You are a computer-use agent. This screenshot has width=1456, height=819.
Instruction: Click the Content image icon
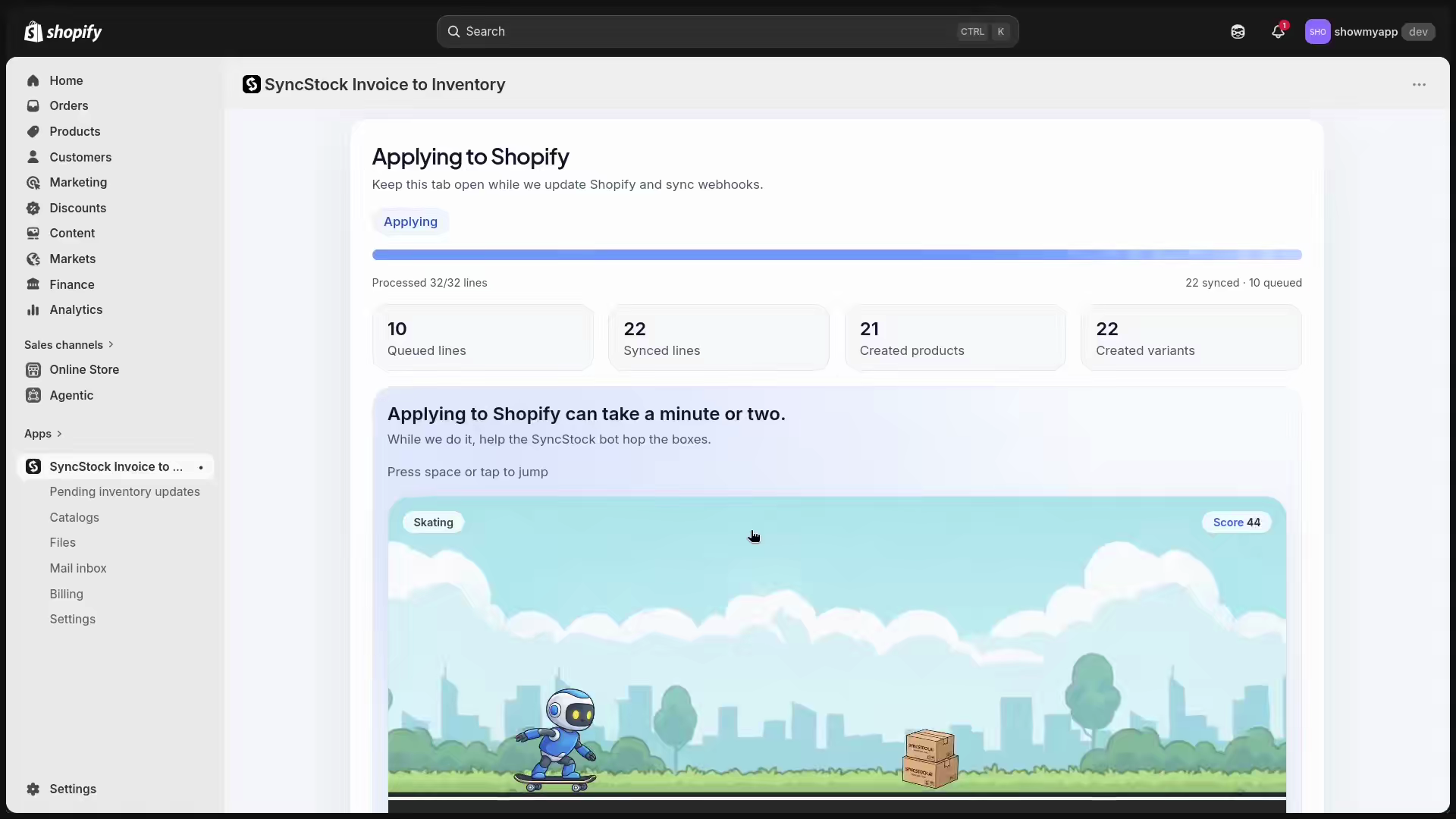(33, 234)
